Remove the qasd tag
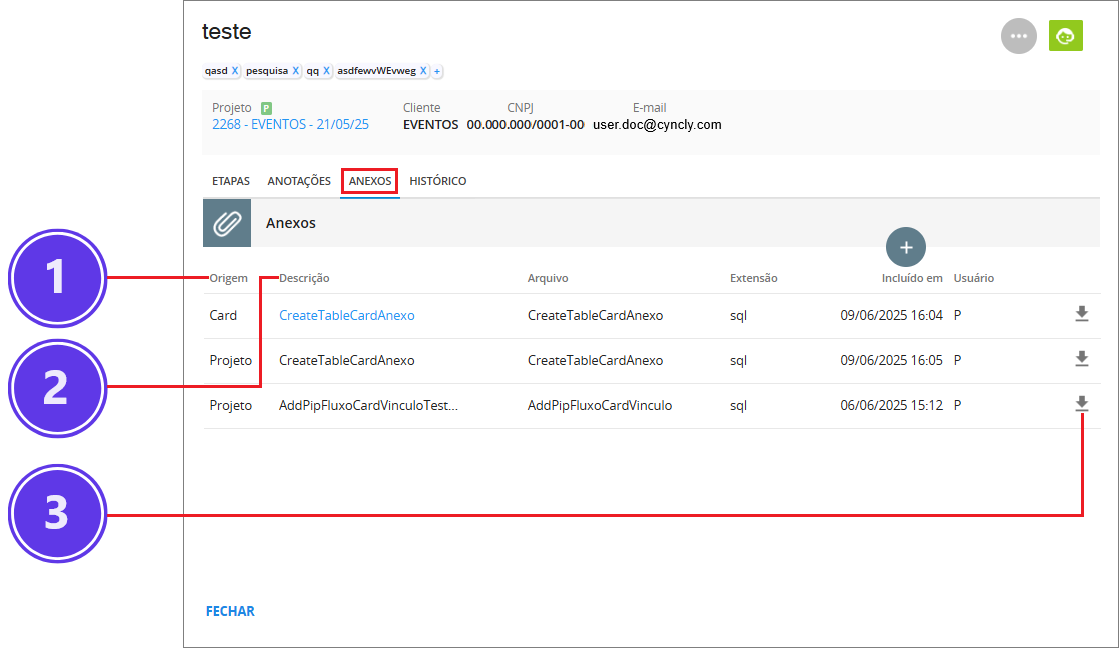This screenshot has height=650, width=1119. [x=235, y=71]
